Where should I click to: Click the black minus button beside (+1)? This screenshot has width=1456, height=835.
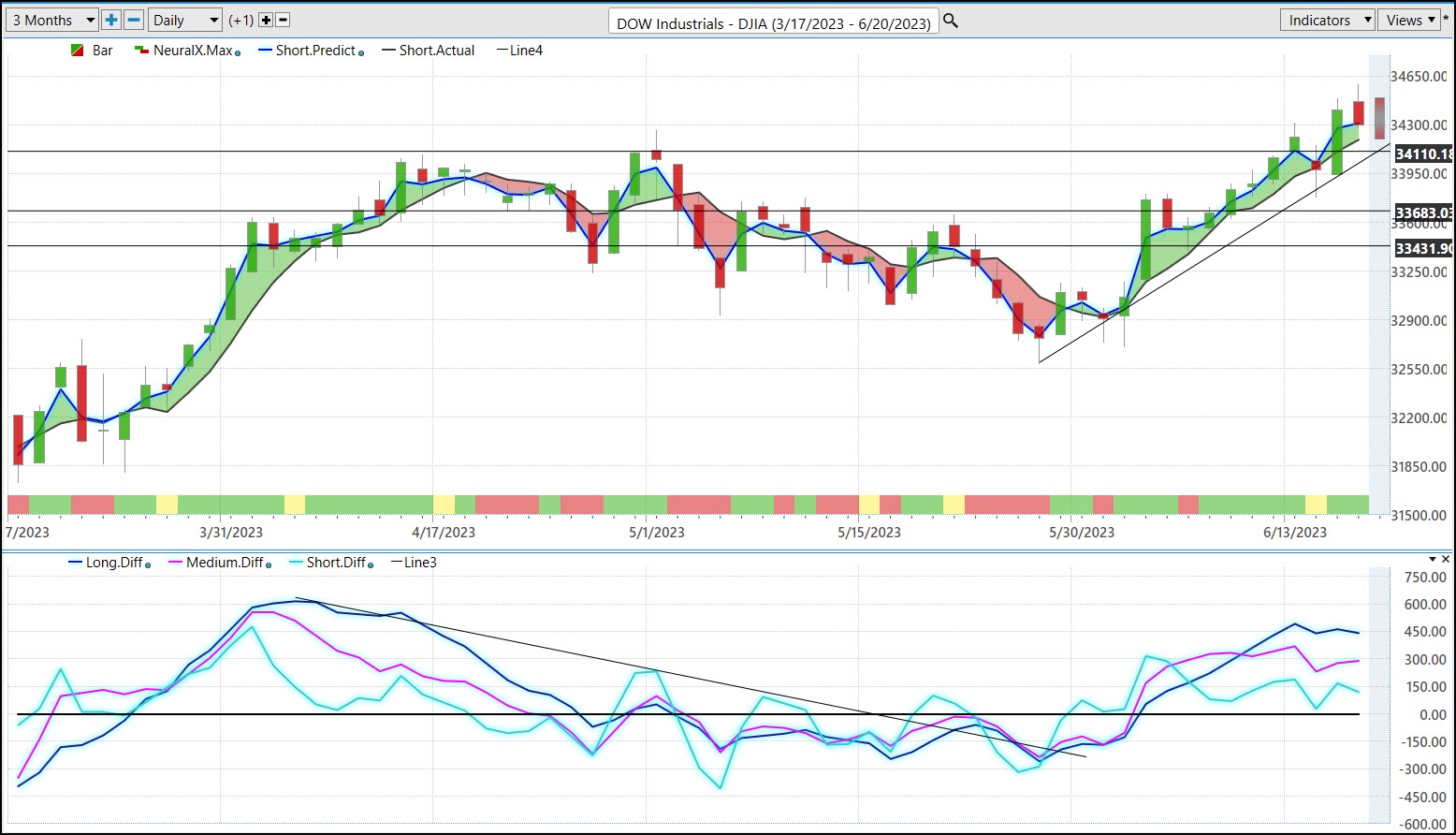tap(284, 20)
